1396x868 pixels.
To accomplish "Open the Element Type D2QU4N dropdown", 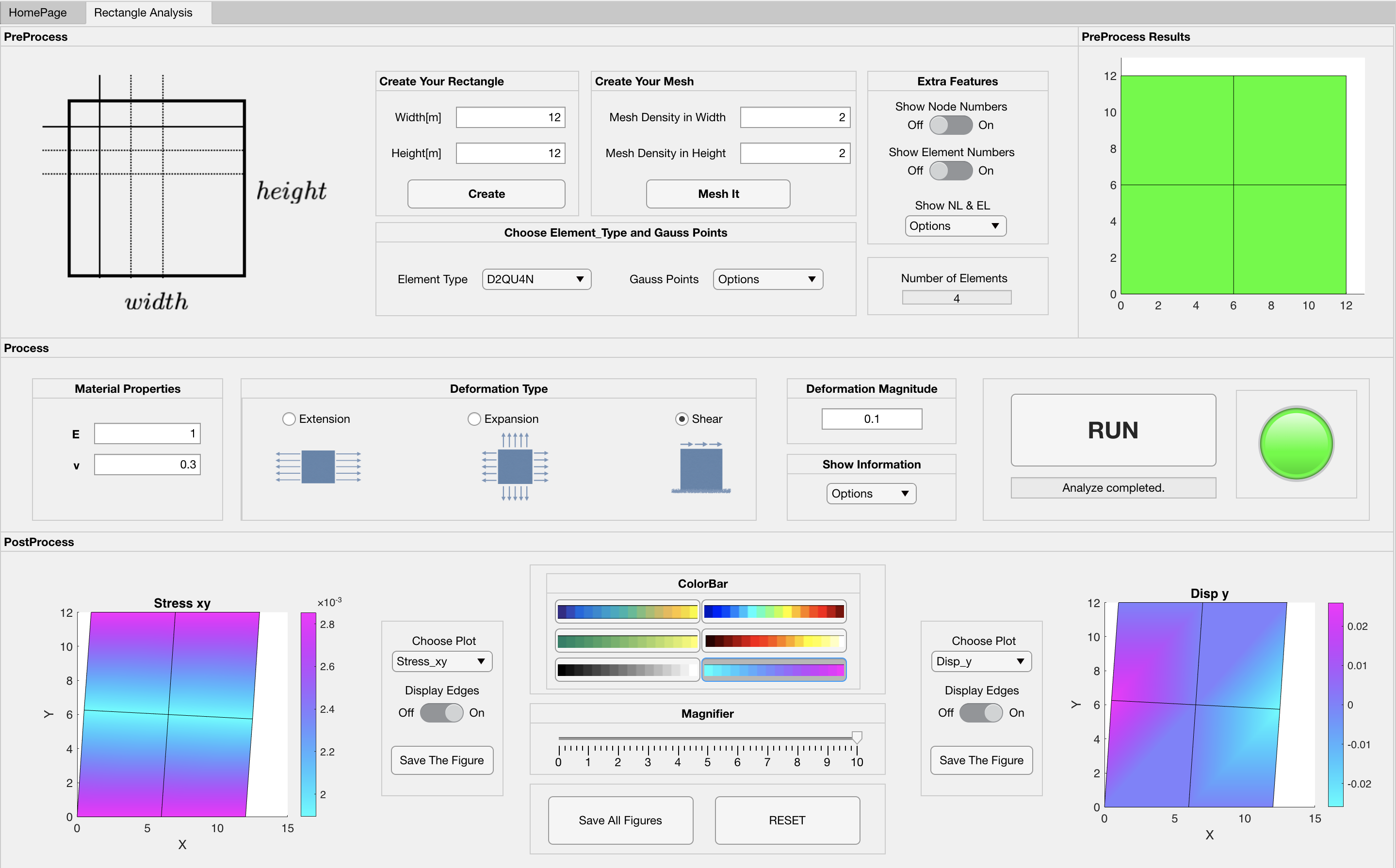I will [x=536, y=279].
